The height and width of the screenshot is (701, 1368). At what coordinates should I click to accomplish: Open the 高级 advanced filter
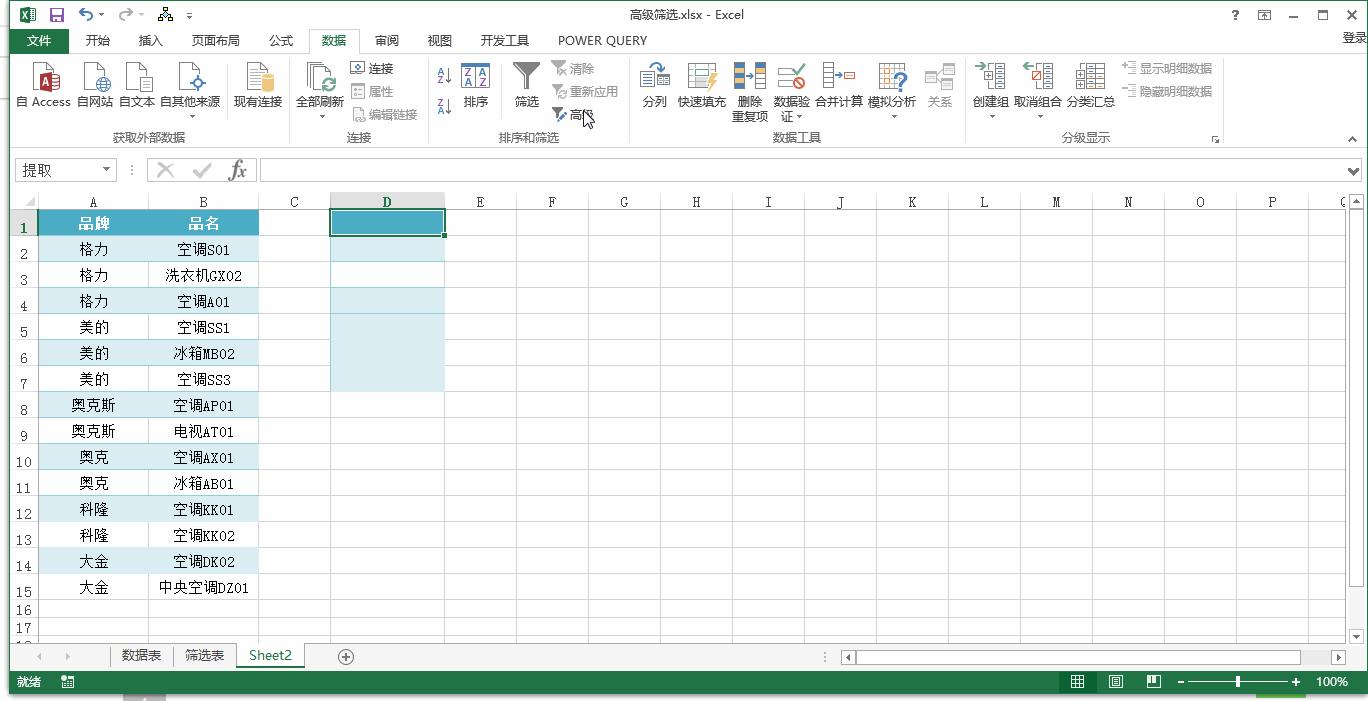pos(573,115)
